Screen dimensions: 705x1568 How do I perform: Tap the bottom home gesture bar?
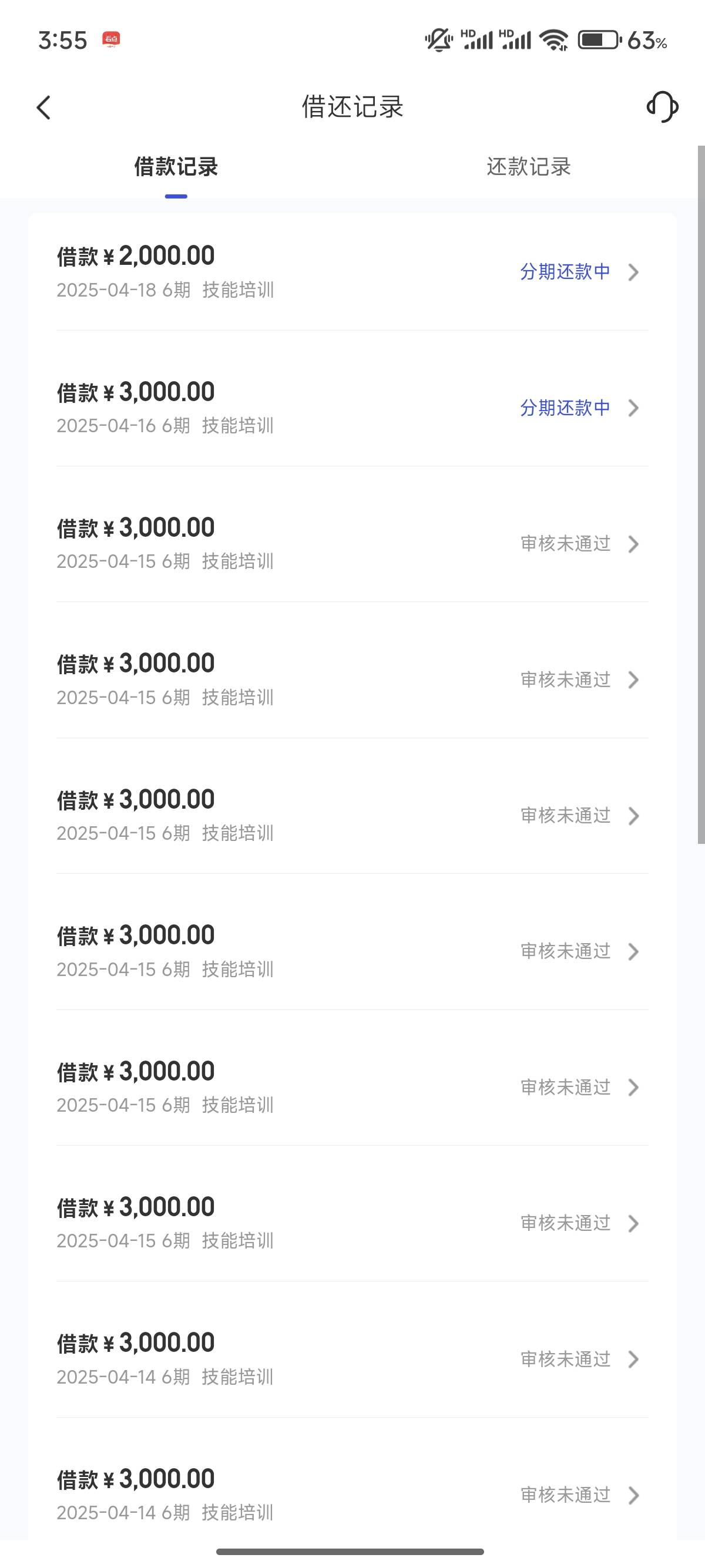coord(350,1552)
